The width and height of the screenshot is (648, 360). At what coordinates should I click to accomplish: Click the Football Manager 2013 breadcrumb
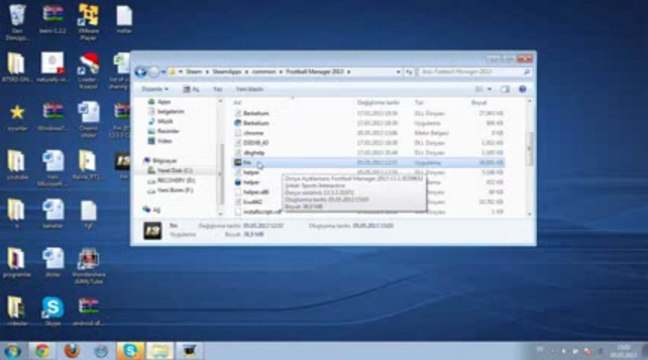click(x=314, y=72)
